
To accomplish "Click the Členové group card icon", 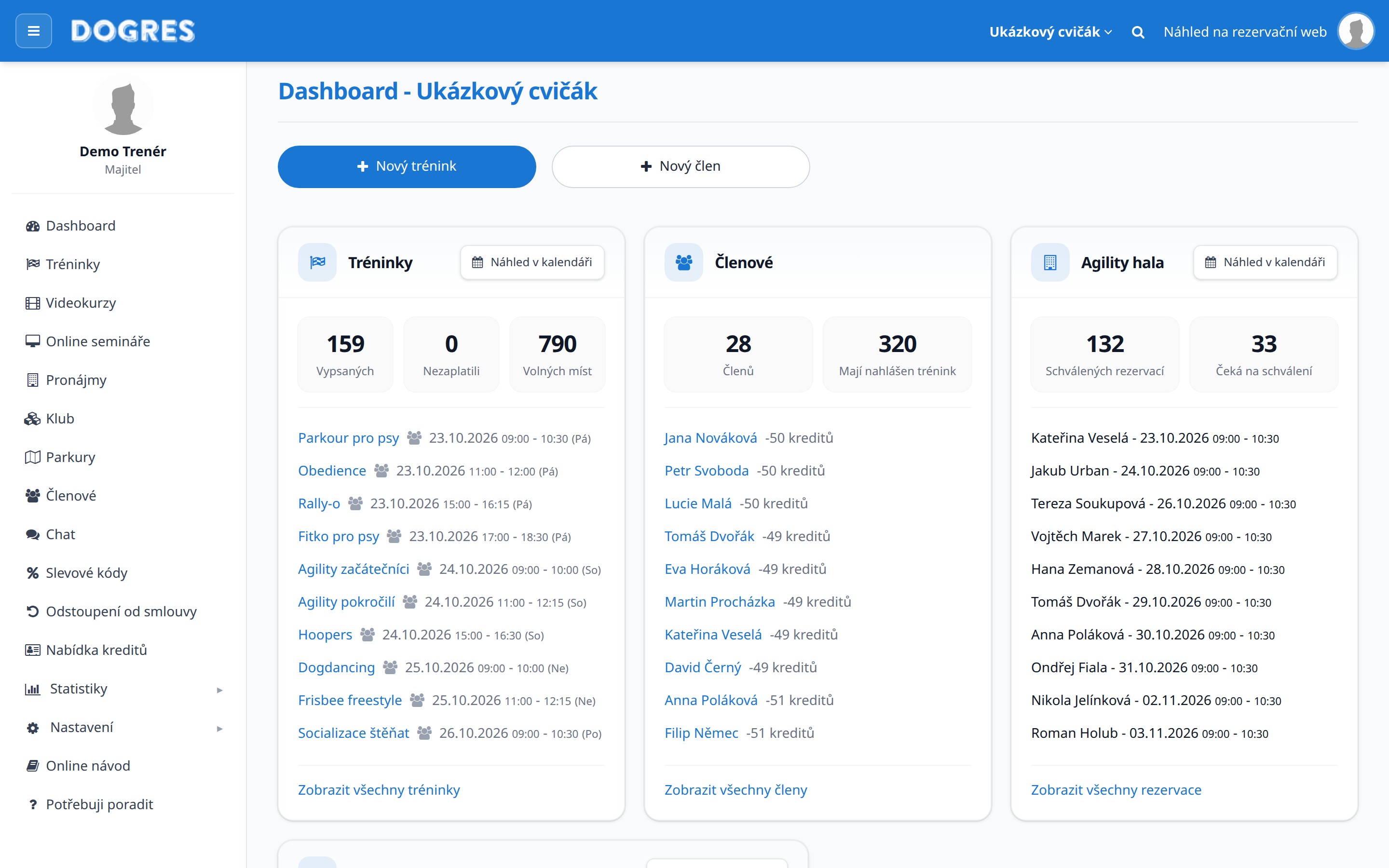I will [x=683, y=262].
